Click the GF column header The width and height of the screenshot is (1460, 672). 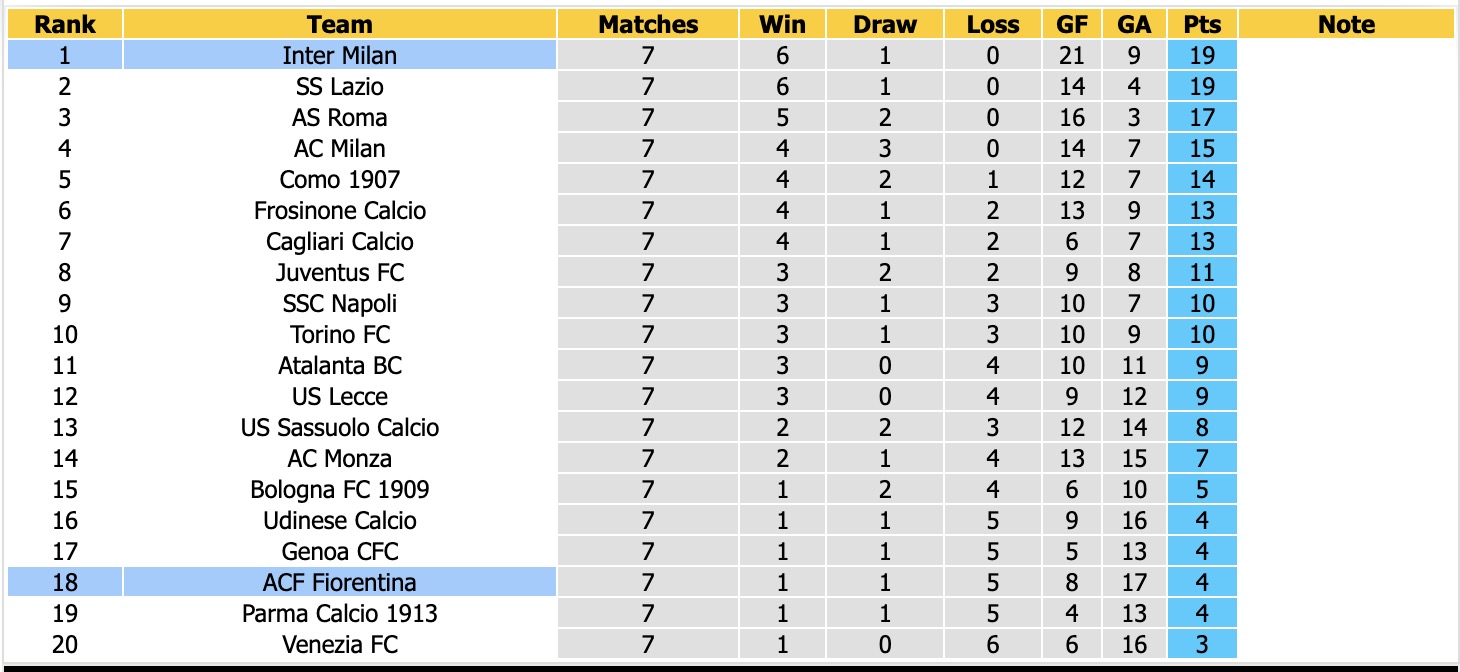[x=1072, y=25]
